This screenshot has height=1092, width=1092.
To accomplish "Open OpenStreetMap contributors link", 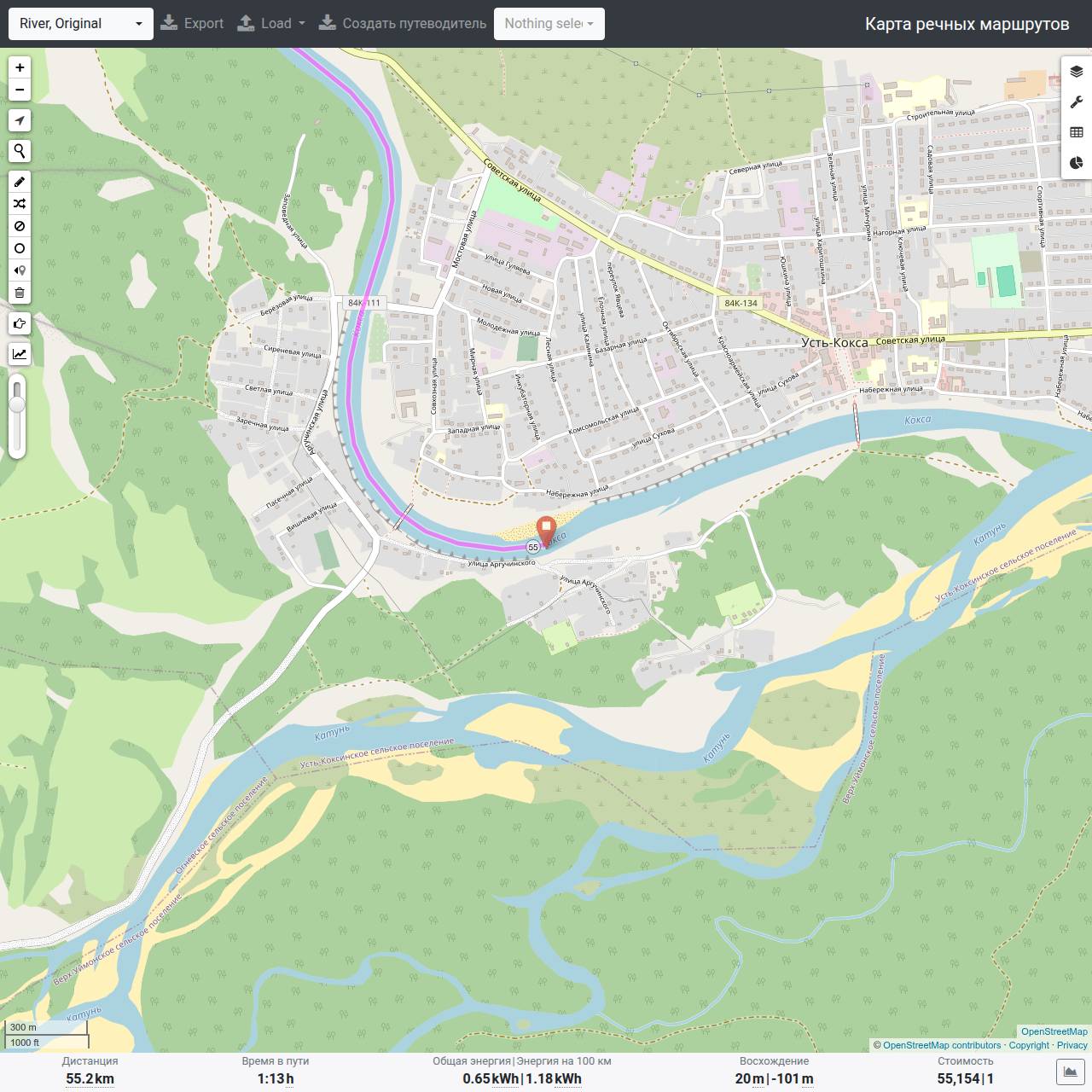I will tap(942, 1045).
